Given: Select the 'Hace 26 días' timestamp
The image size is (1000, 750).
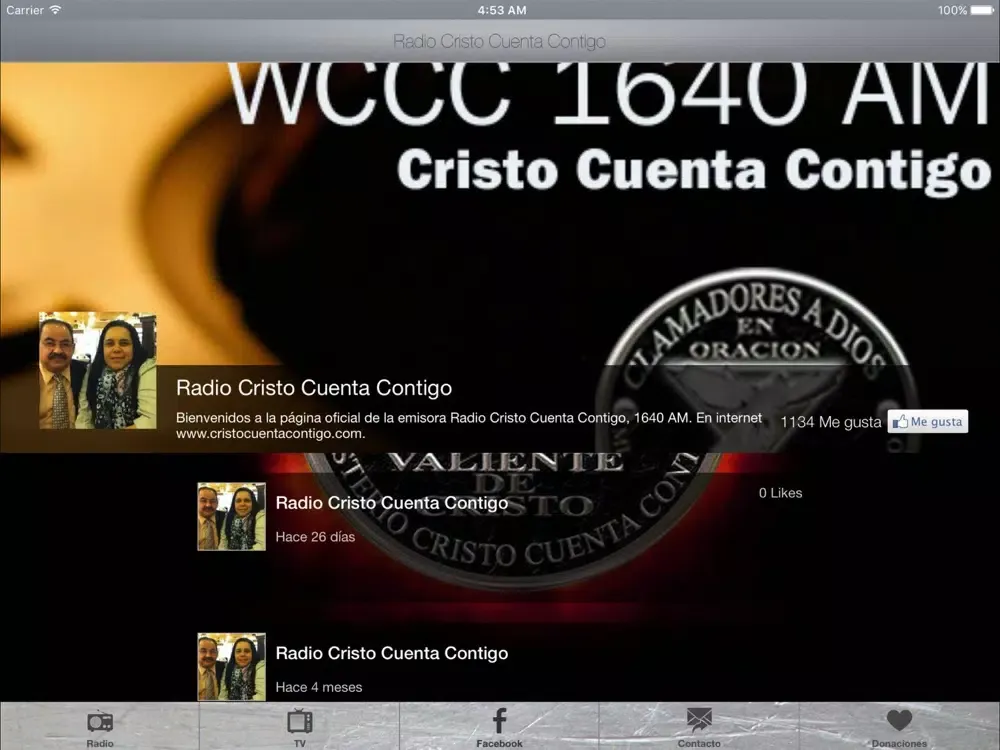Looking at the screenshot, I should (x=315, y=537).
